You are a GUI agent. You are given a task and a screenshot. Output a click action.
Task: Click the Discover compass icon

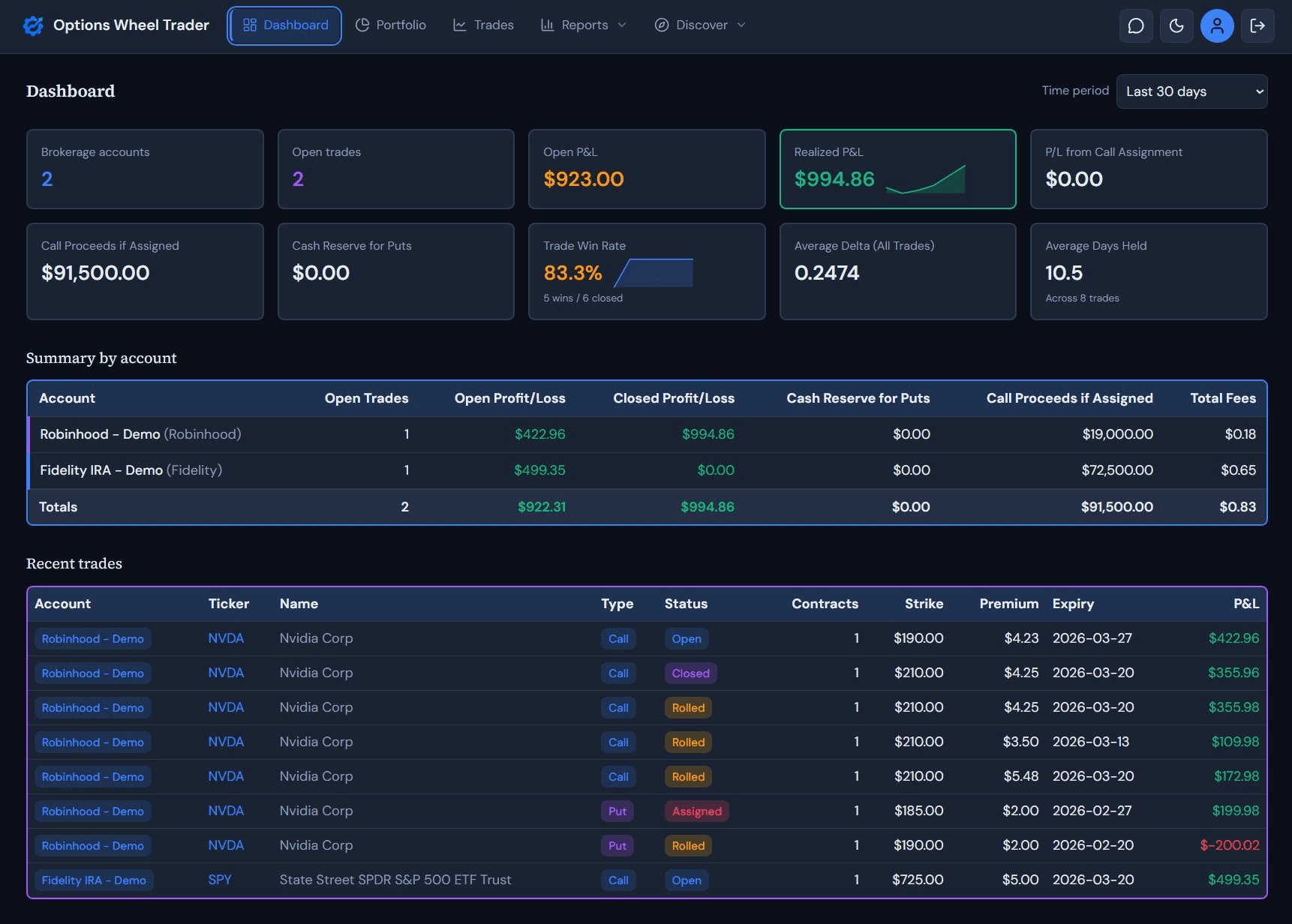(x=661, y=25)
